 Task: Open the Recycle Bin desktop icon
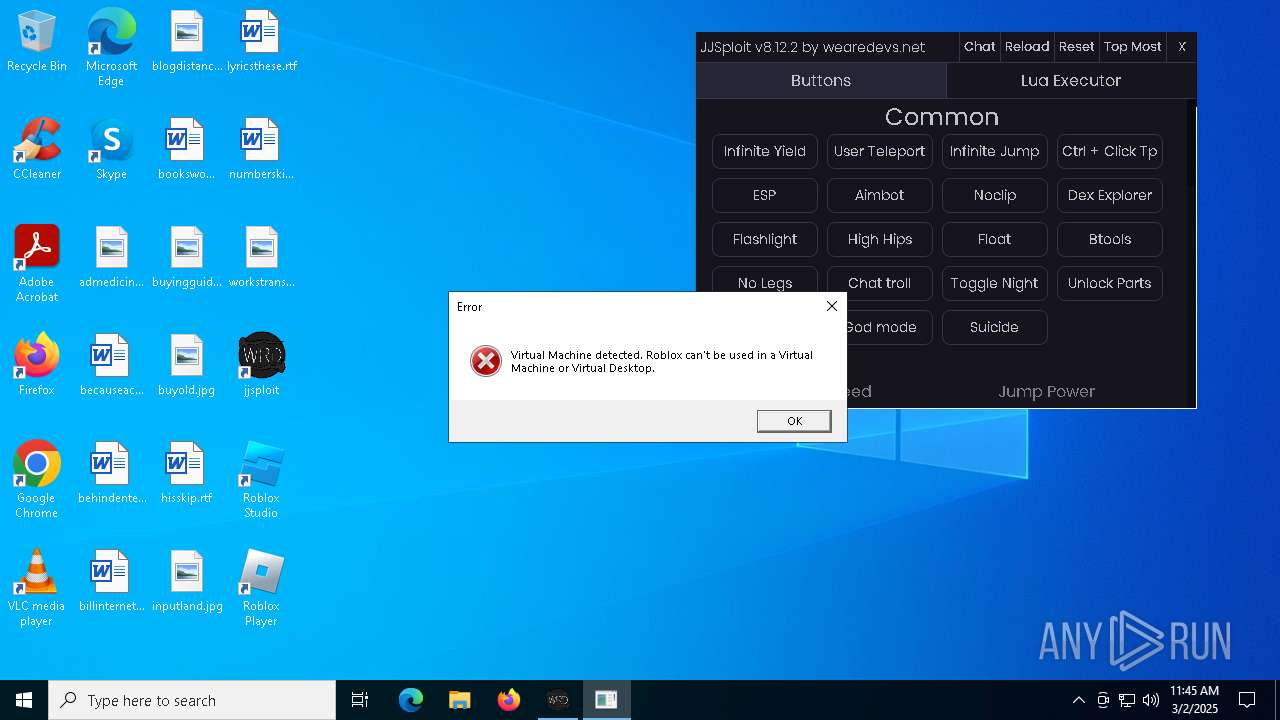pyautogui.click(x=37, y=41)
